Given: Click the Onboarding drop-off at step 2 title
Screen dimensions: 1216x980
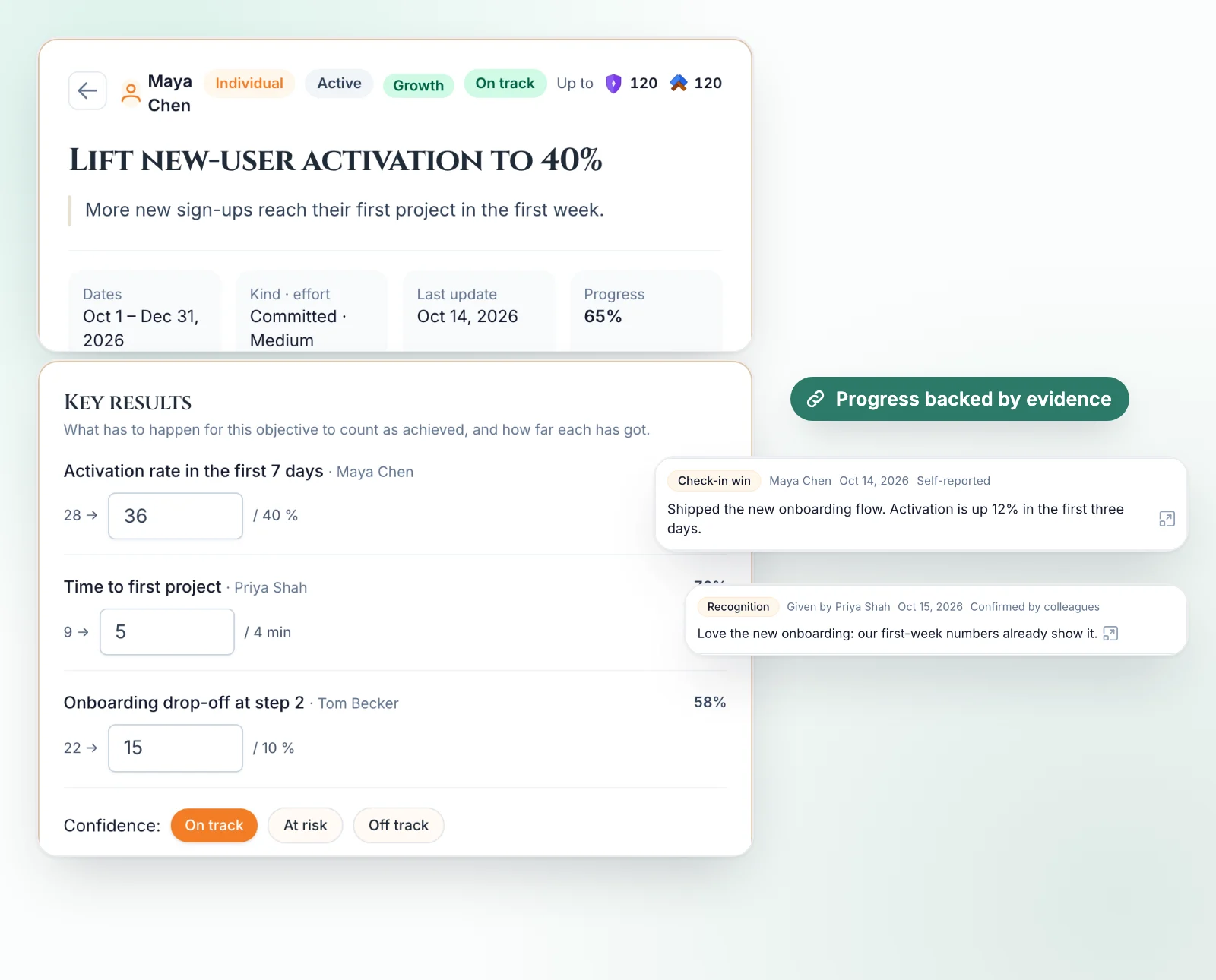Looking at the screenshot, I should [184, 703].
